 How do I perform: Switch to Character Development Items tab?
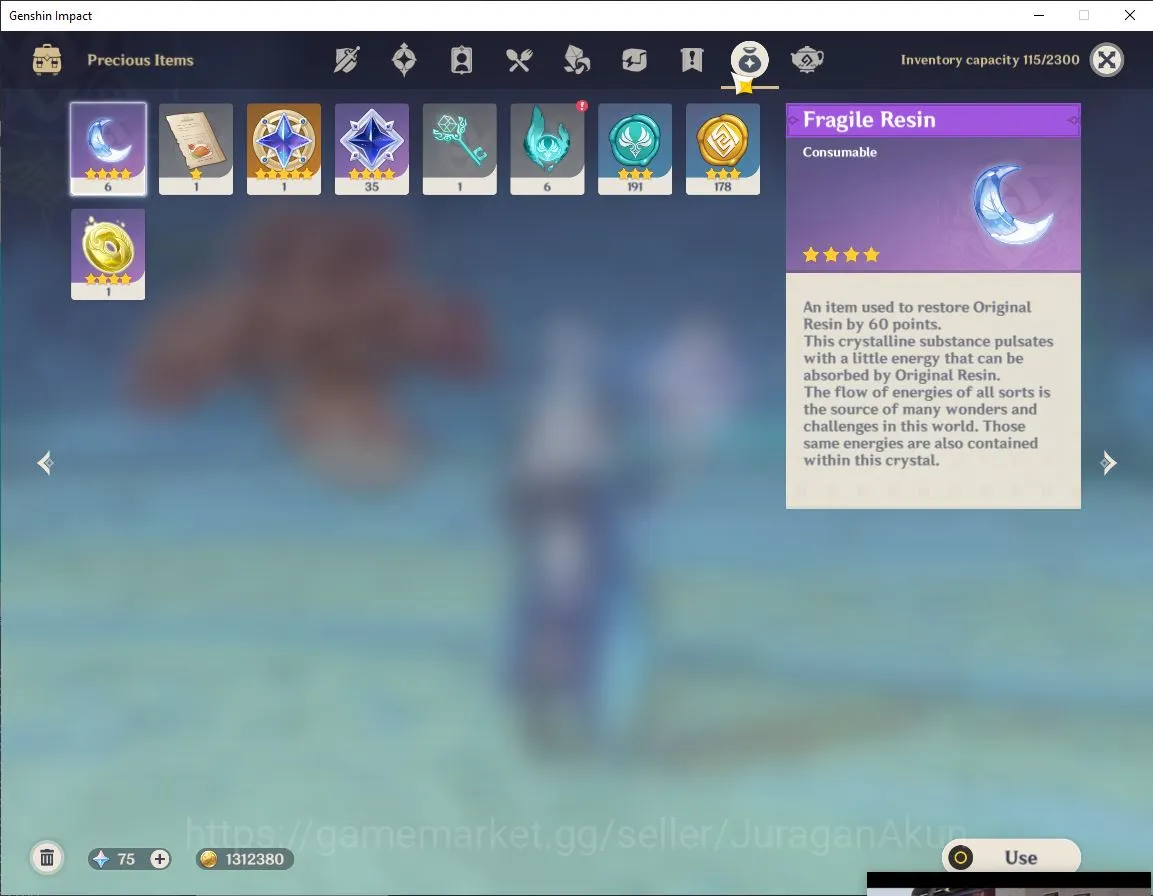coord(461,60)
